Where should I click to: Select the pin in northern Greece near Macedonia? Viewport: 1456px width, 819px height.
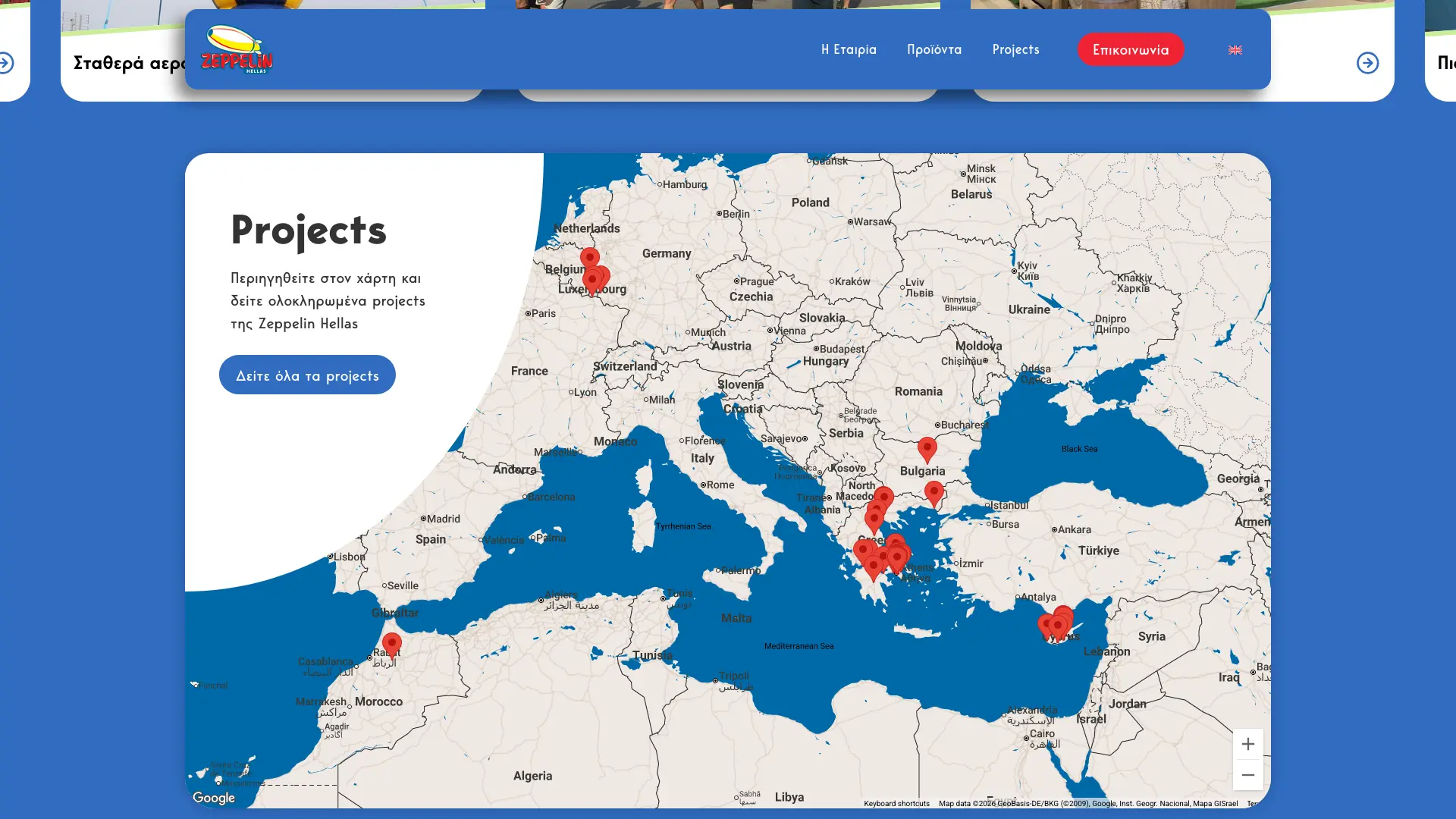pos(883,497)
